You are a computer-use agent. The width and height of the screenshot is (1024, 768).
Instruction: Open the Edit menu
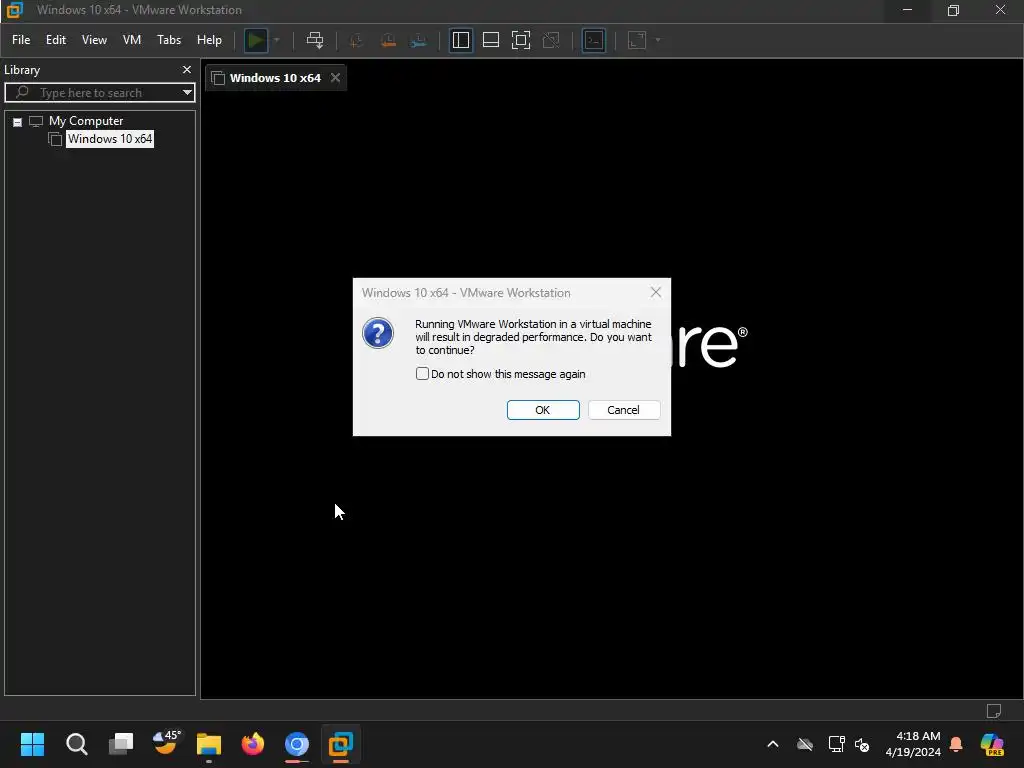click(x=56, y=40)
